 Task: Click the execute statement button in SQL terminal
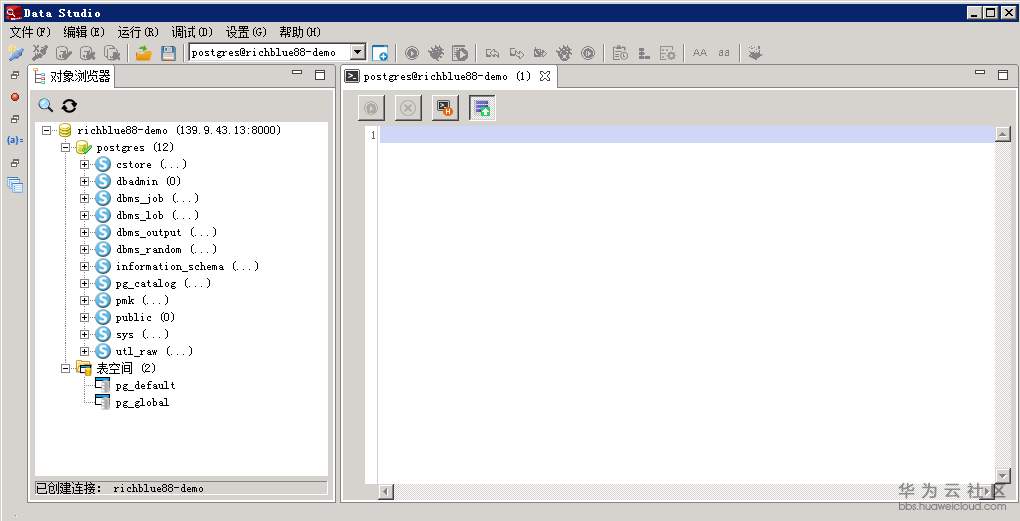[x=371, y=108]
